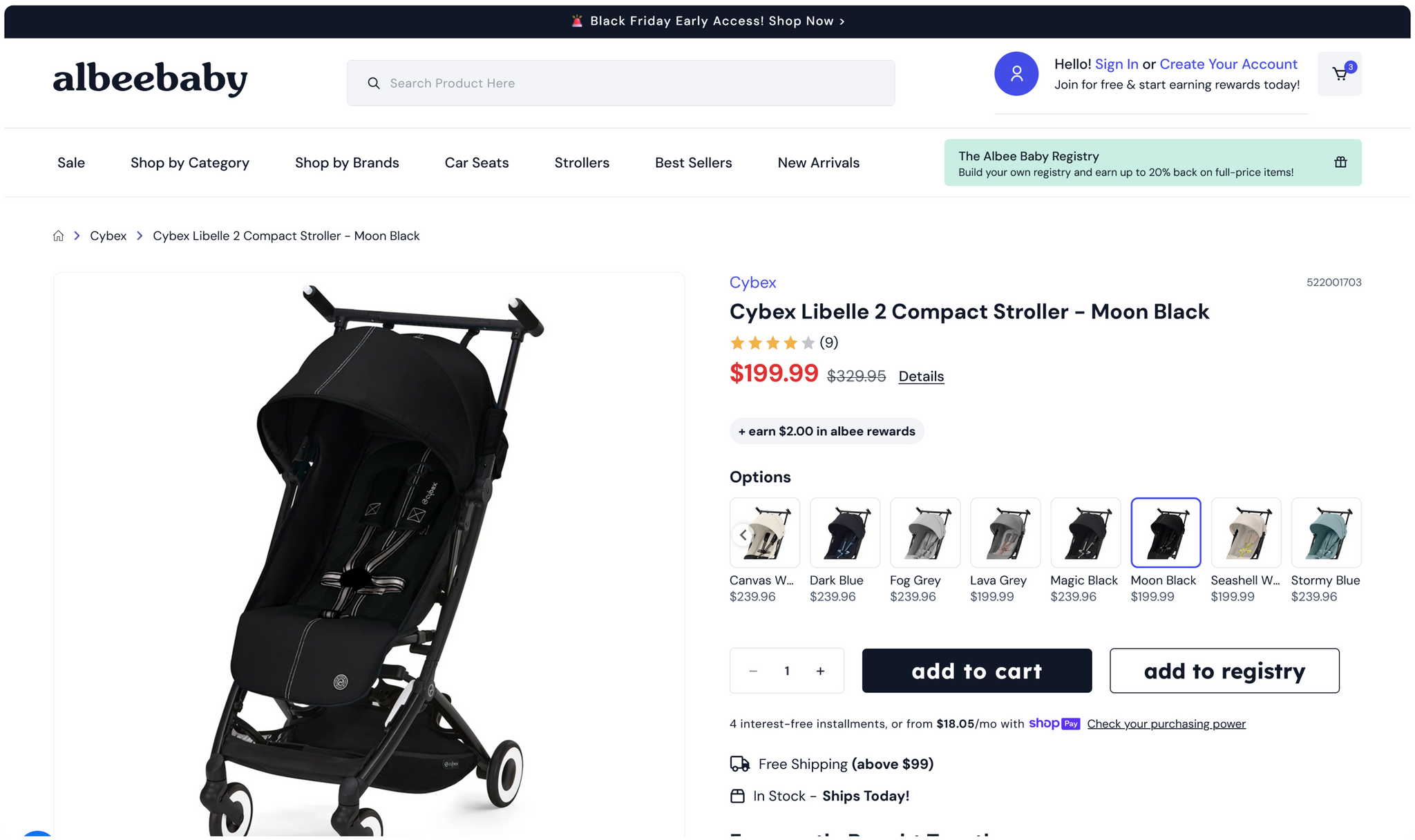Screen dimensions: 1415x840
Task: Open the price Details link
Action: [921, 376]
